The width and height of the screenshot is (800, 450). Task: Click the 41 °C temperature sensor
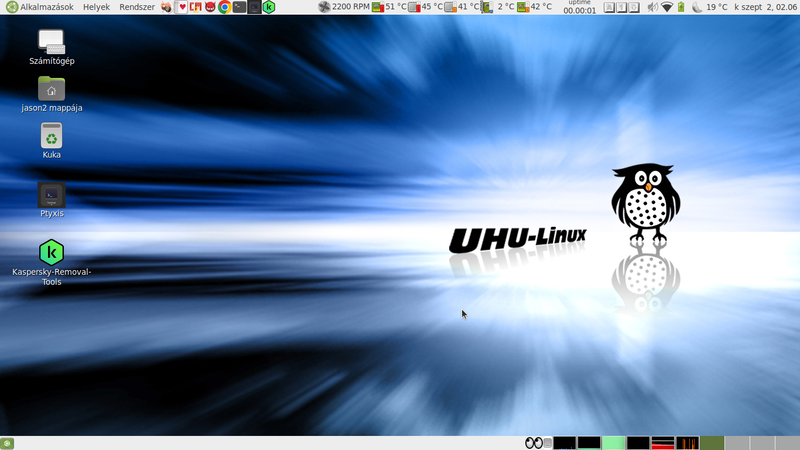(462, 7)
